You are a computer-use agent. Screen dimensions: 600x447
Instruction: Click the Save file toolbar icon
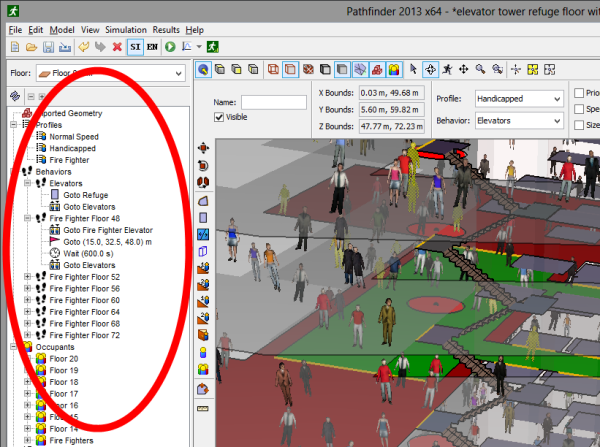tap(48, 47)
